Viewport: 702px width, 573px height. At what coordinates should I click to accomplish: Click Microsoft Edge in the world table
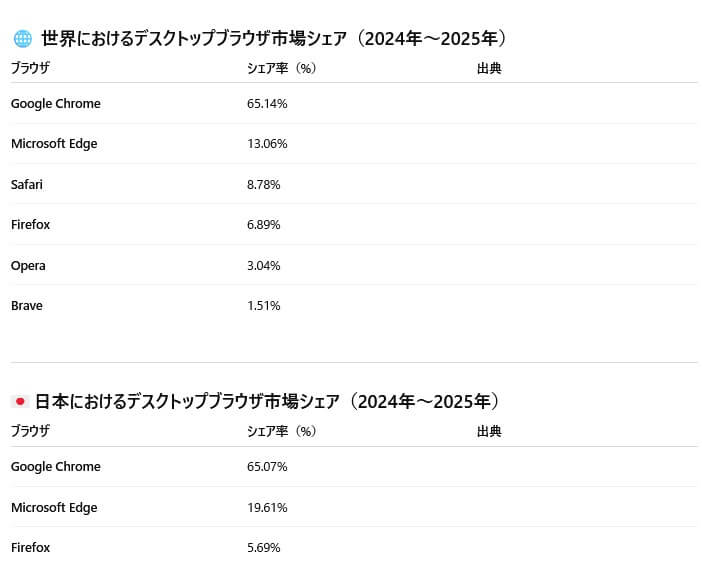(x=54, y=144)
